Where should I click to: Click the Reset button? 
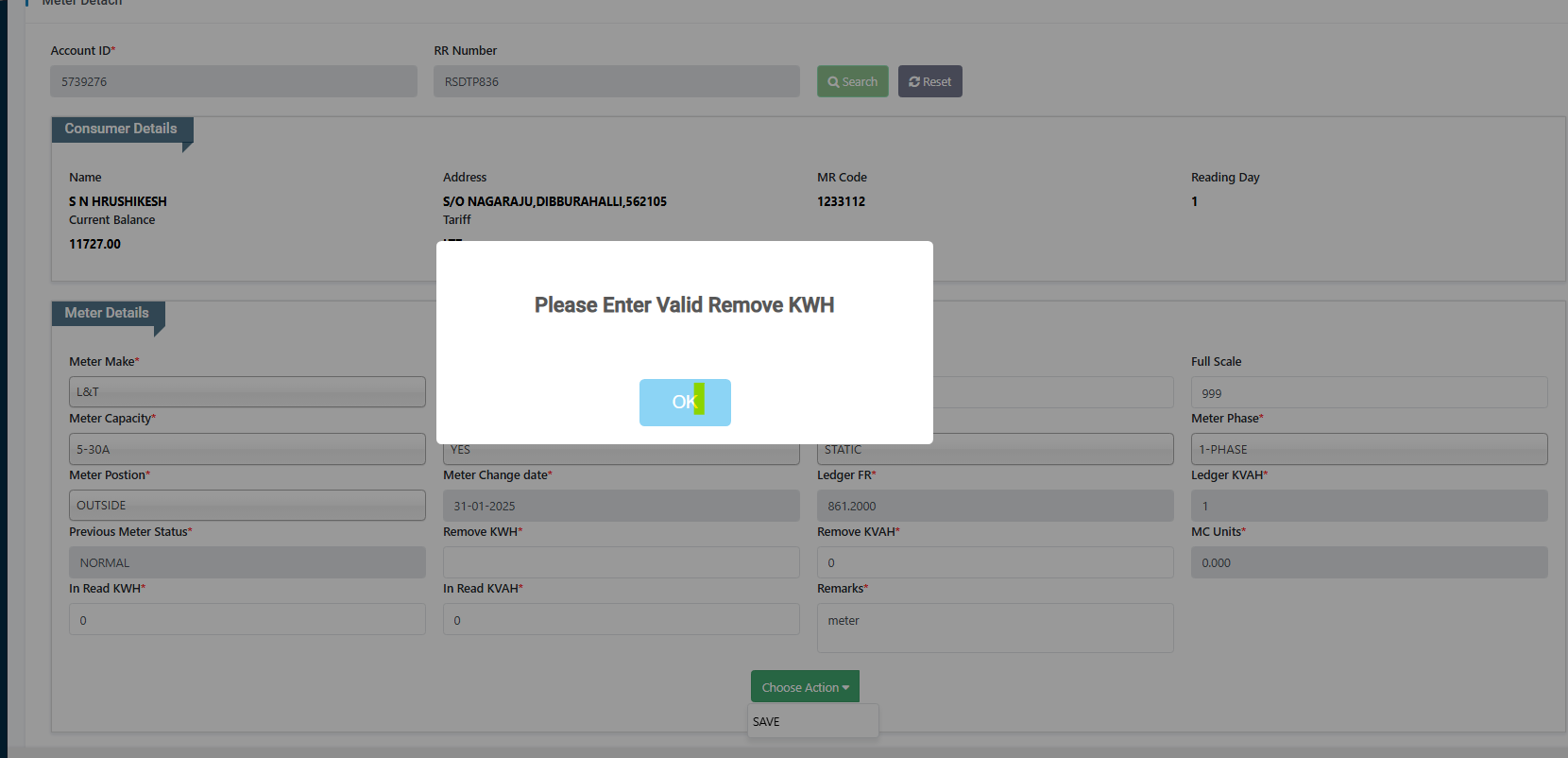click(x=930, y=81)
